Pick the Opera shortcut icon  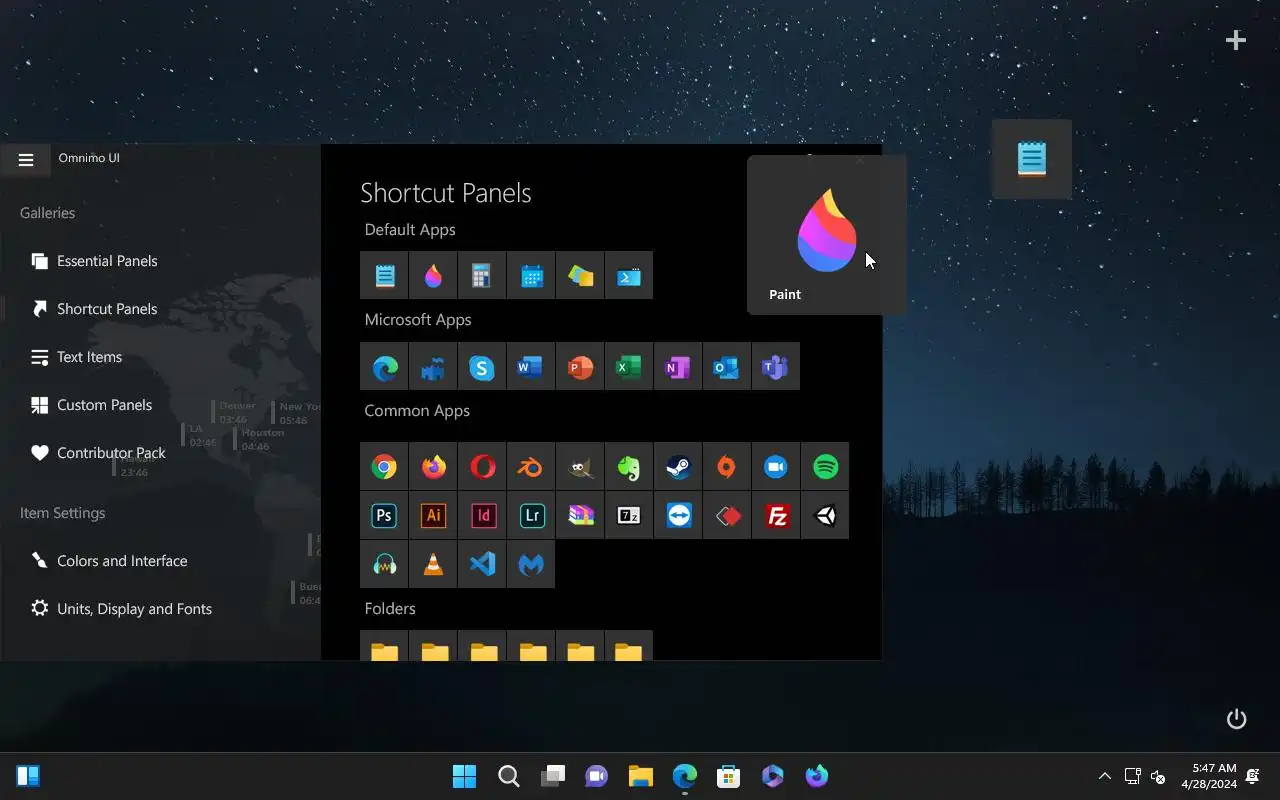tap(482, 467)
